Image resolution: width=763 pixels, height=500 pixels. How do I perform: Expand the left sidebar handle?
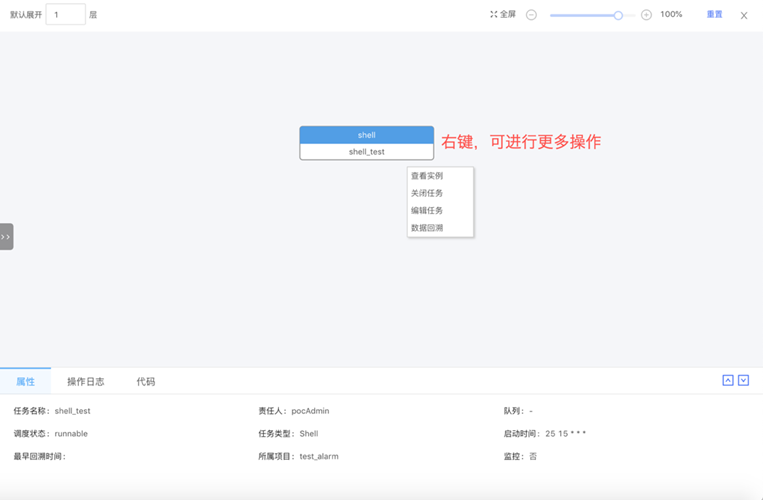coord(6,237)
